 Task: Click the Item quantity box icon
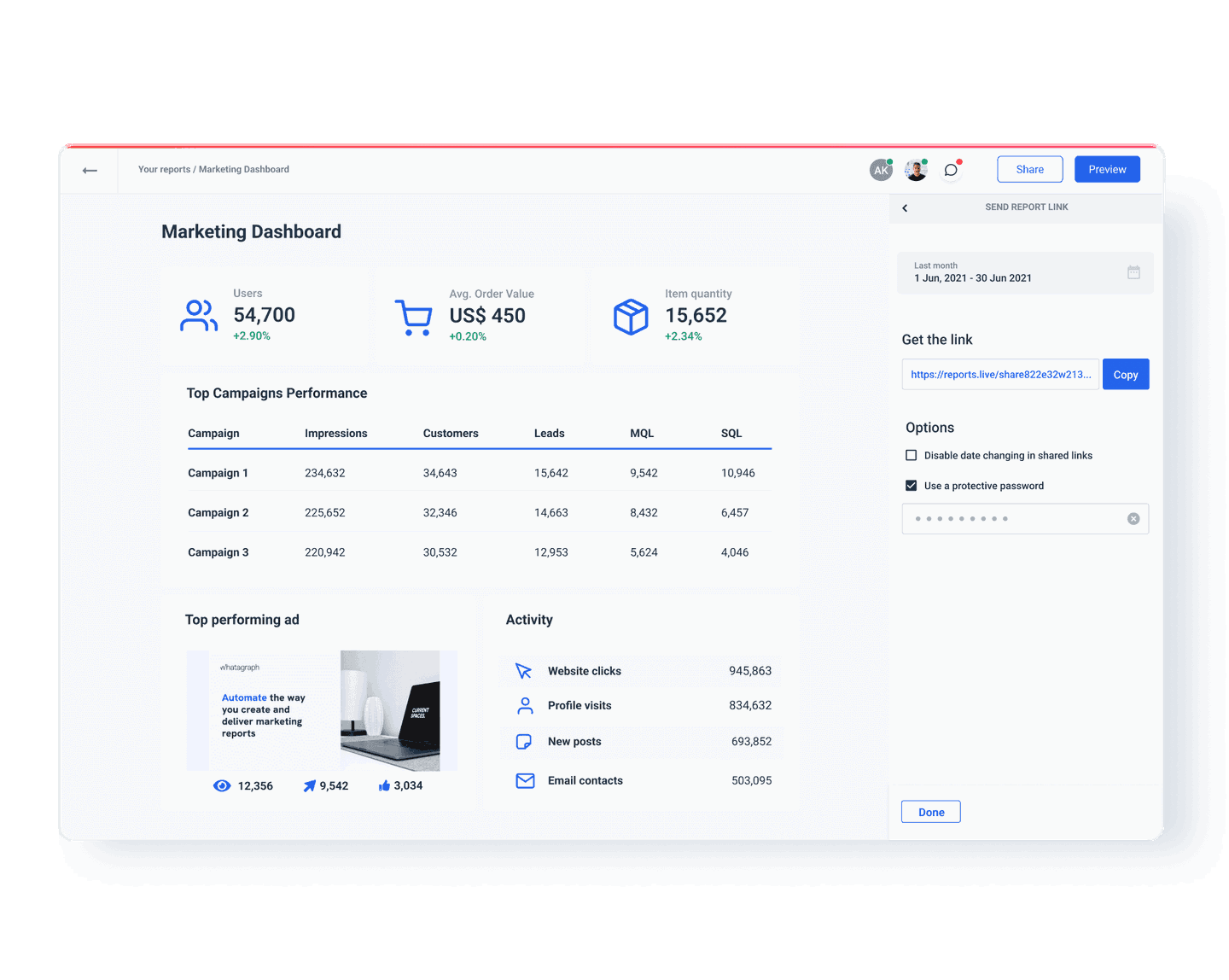[631, 316]
